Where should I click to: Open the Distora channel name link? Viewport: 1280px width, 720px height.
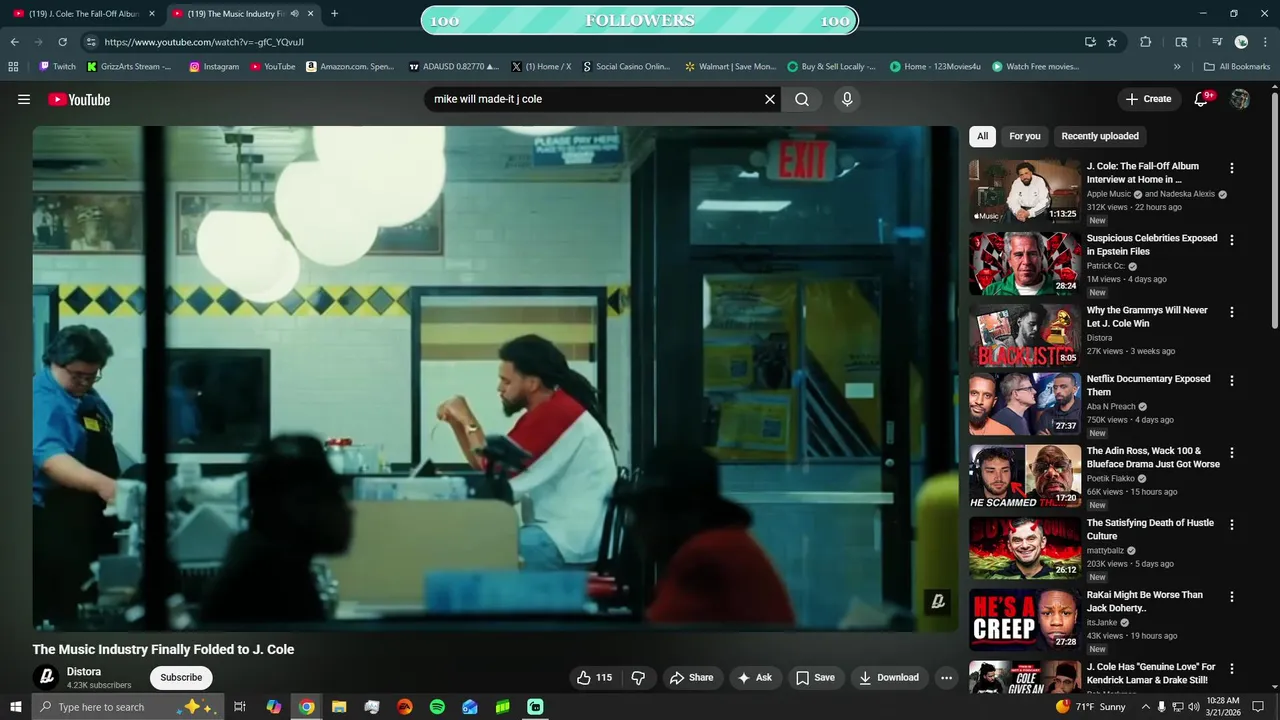tap(84, 671)
